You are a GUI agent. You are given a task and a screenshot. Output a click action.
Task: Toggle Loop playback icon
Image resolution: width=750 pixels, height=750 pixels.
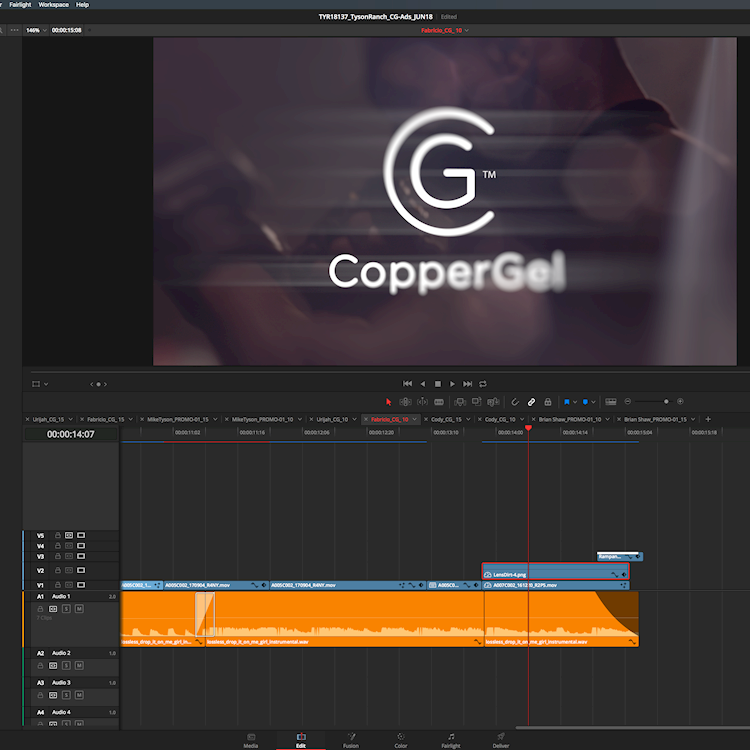pyautogui.click(x=483, y=384)
